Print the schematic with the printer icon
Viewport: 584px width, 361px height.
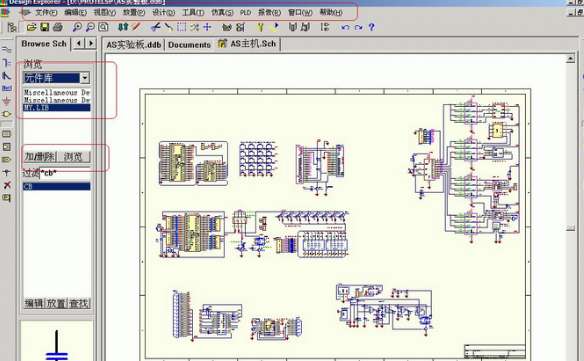click(x=58, y=27)
